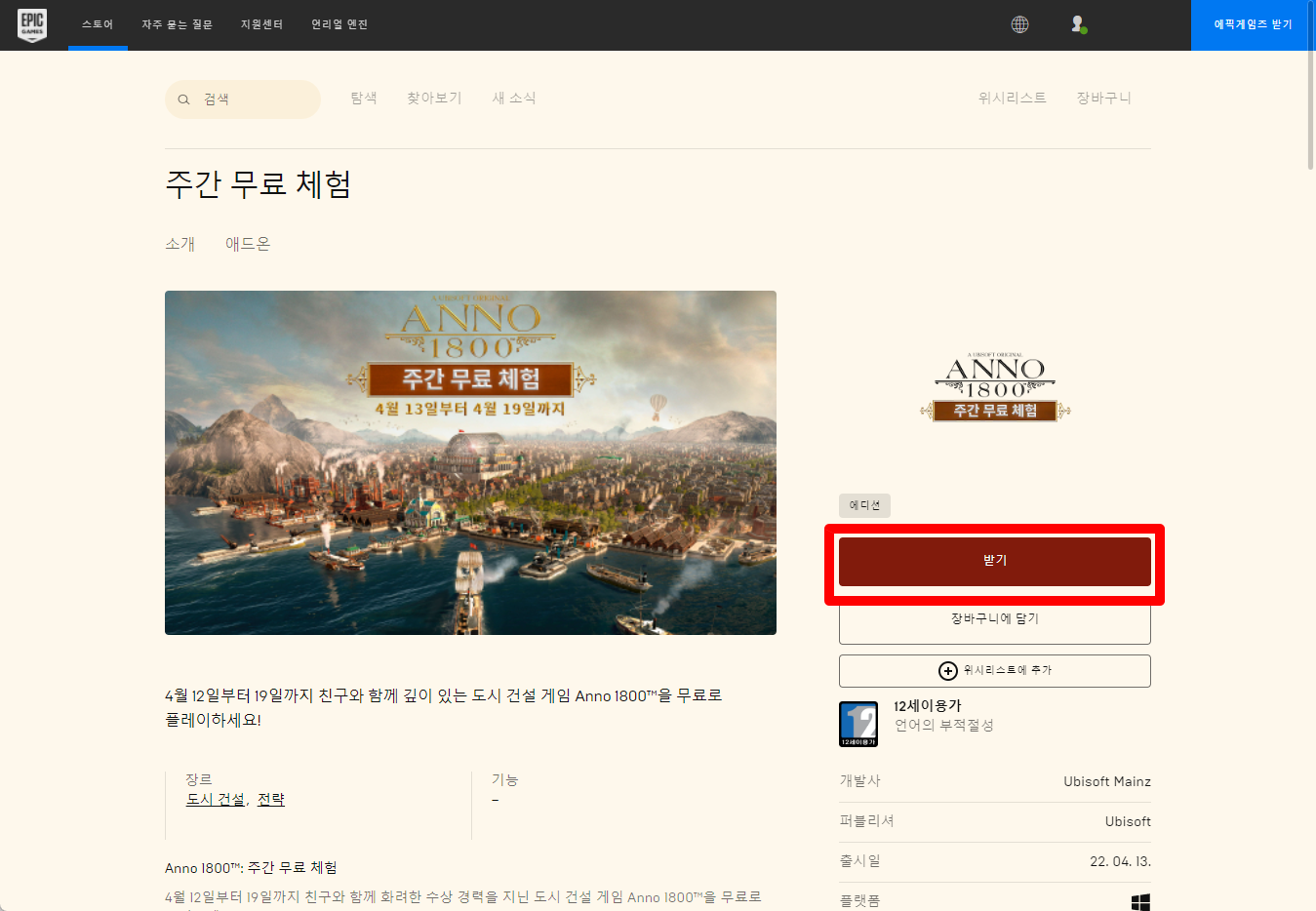Viewport: 1316px width, 911px height.
Task: Click the 위시리스트에 추가 button
Action: (x=995, y=670)
